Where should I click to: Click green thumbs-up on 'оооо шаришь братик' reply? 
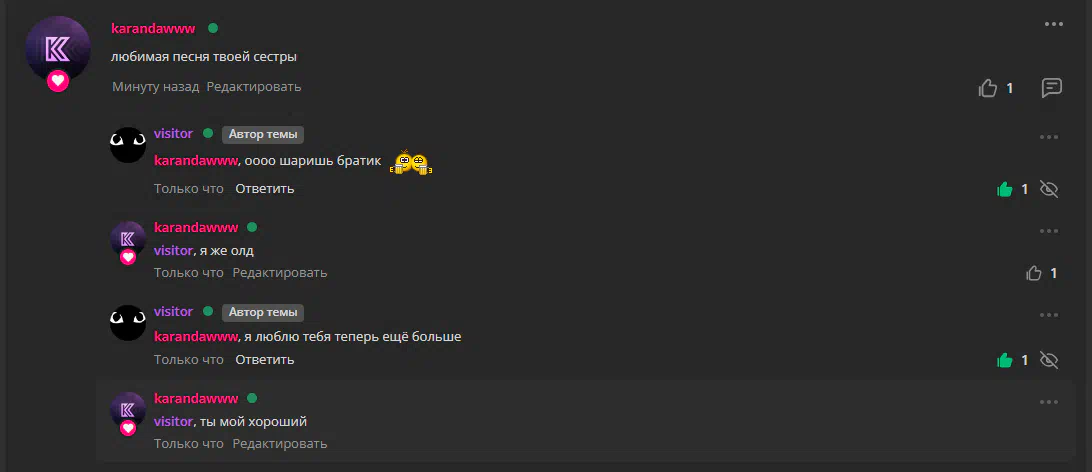tap(1004, 189)
